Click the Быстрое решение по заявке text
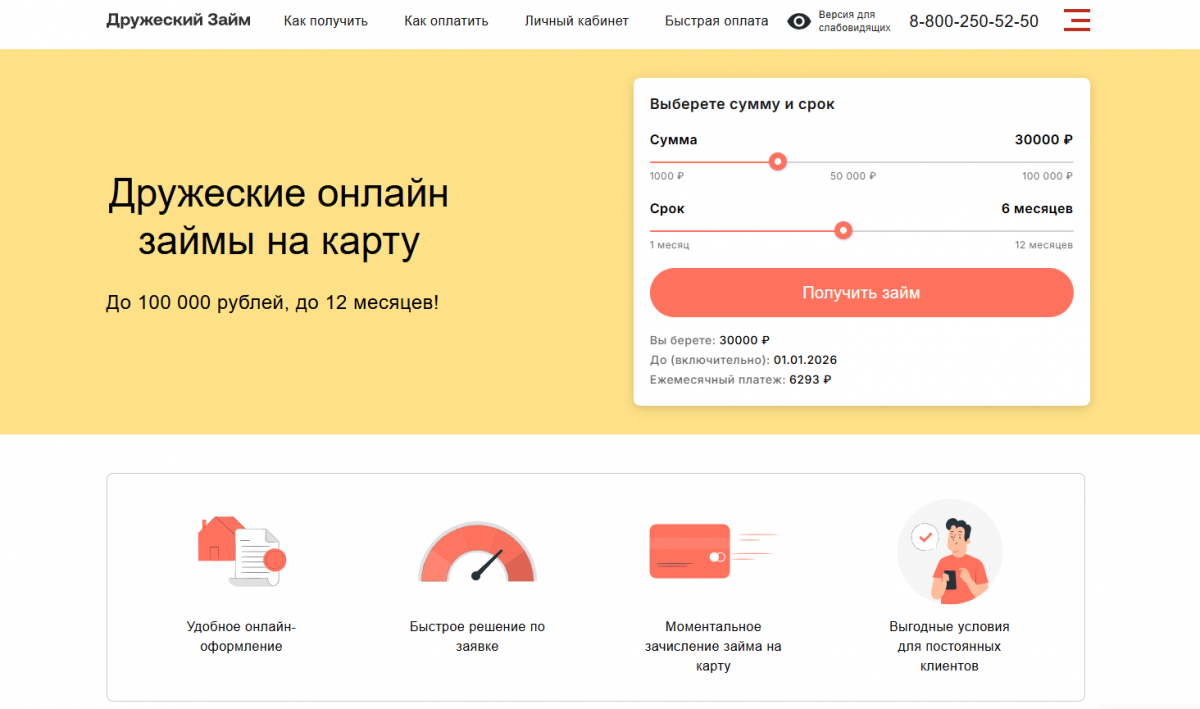Screen dimensions: 1200x709 pyautogui.click(x=477, y=636)
